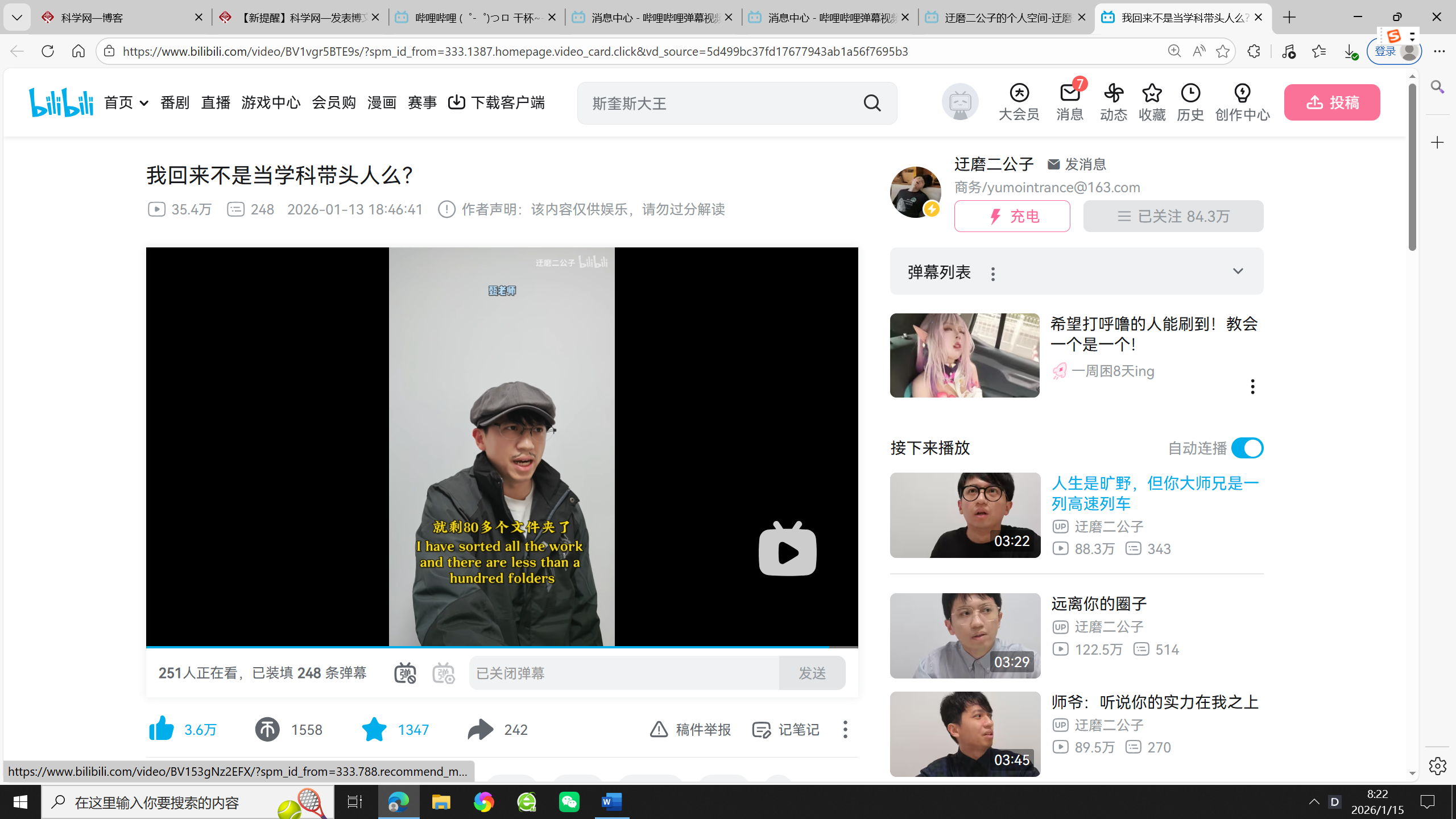Click the share arrow icon

coord(481,729)
